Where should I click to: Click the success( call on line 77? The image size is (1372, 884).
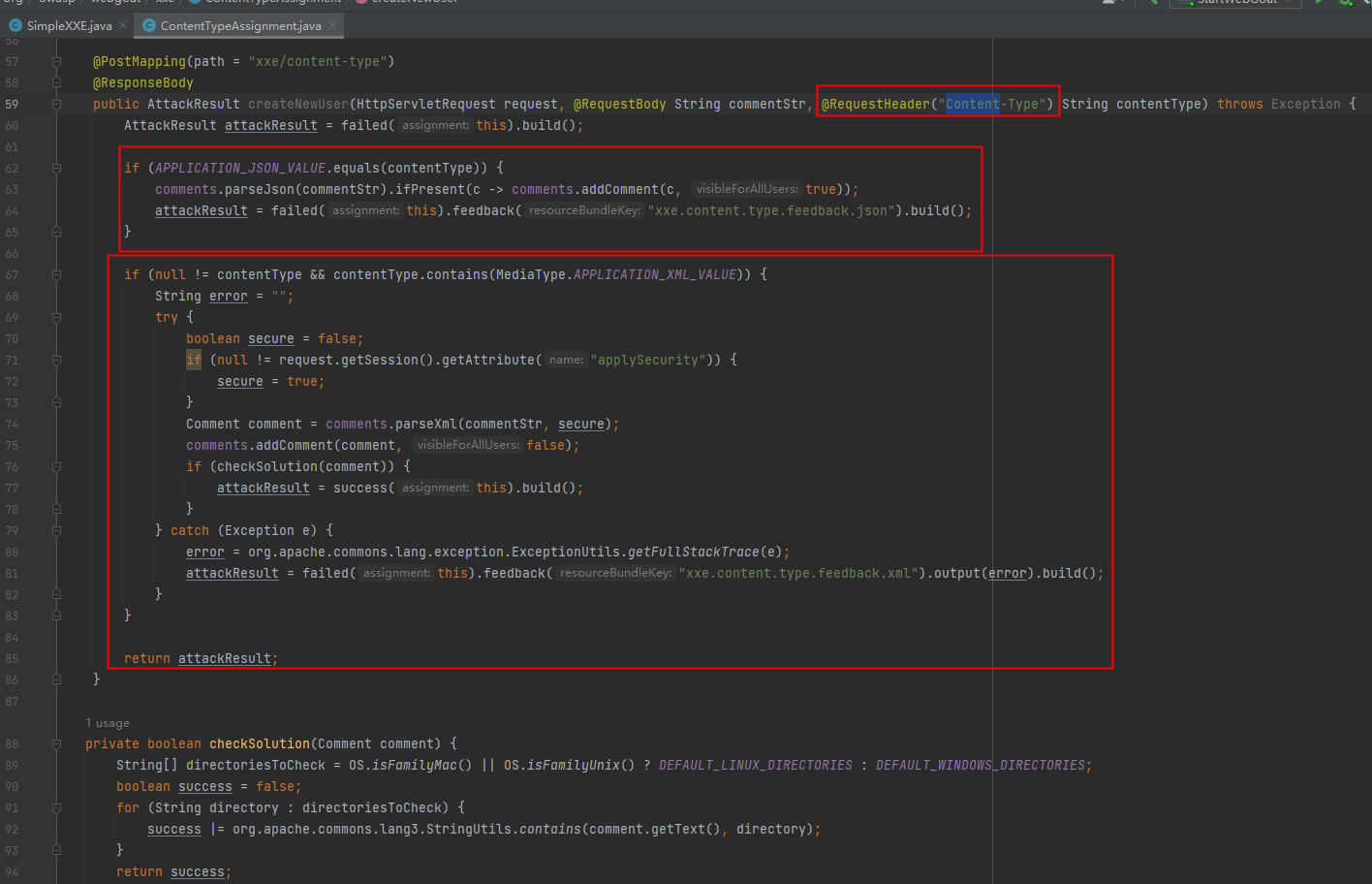(364, 488)
